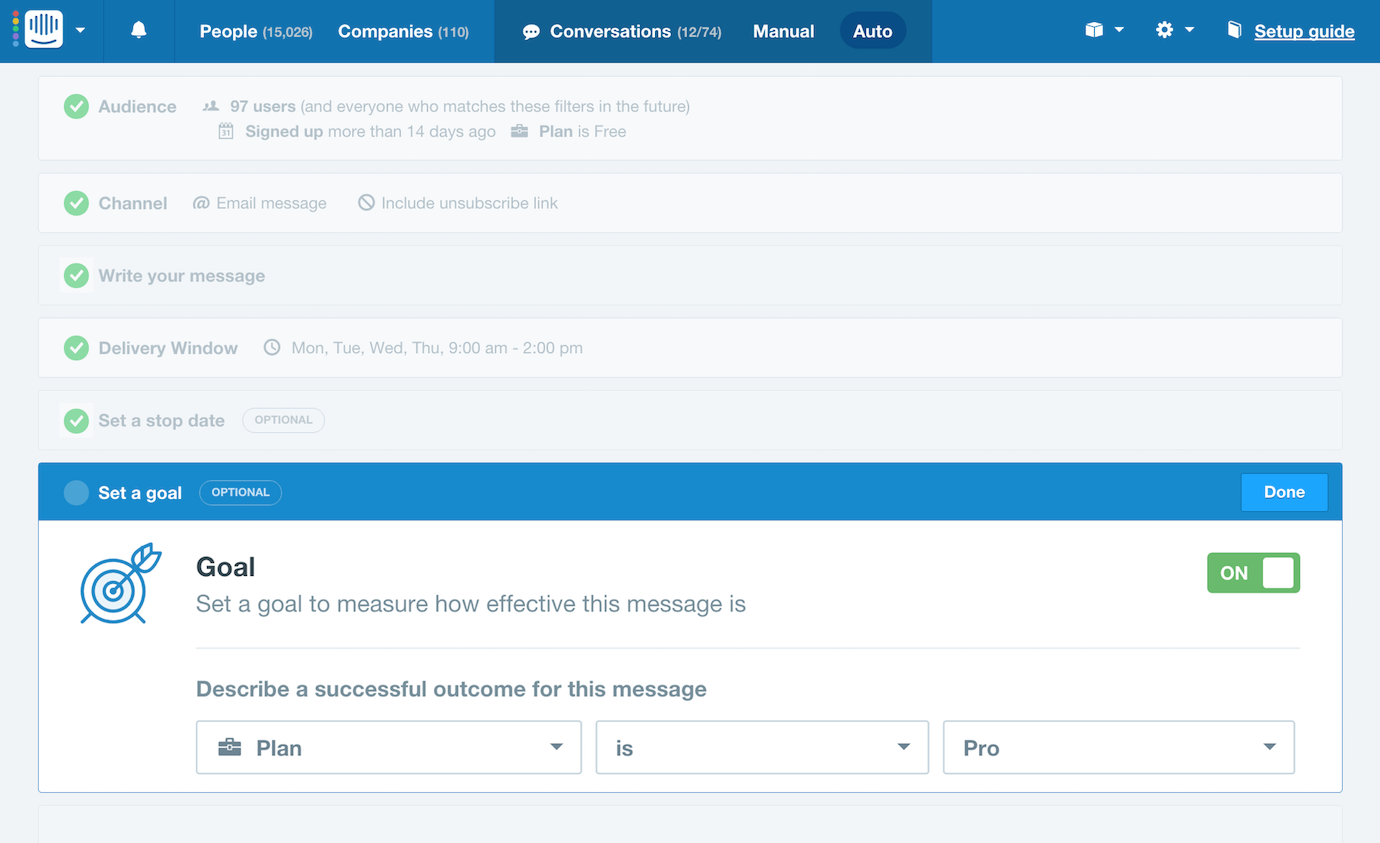Click the Audience green checkmark
Viewport: 1380px width, 843px height.
[76, 106]
